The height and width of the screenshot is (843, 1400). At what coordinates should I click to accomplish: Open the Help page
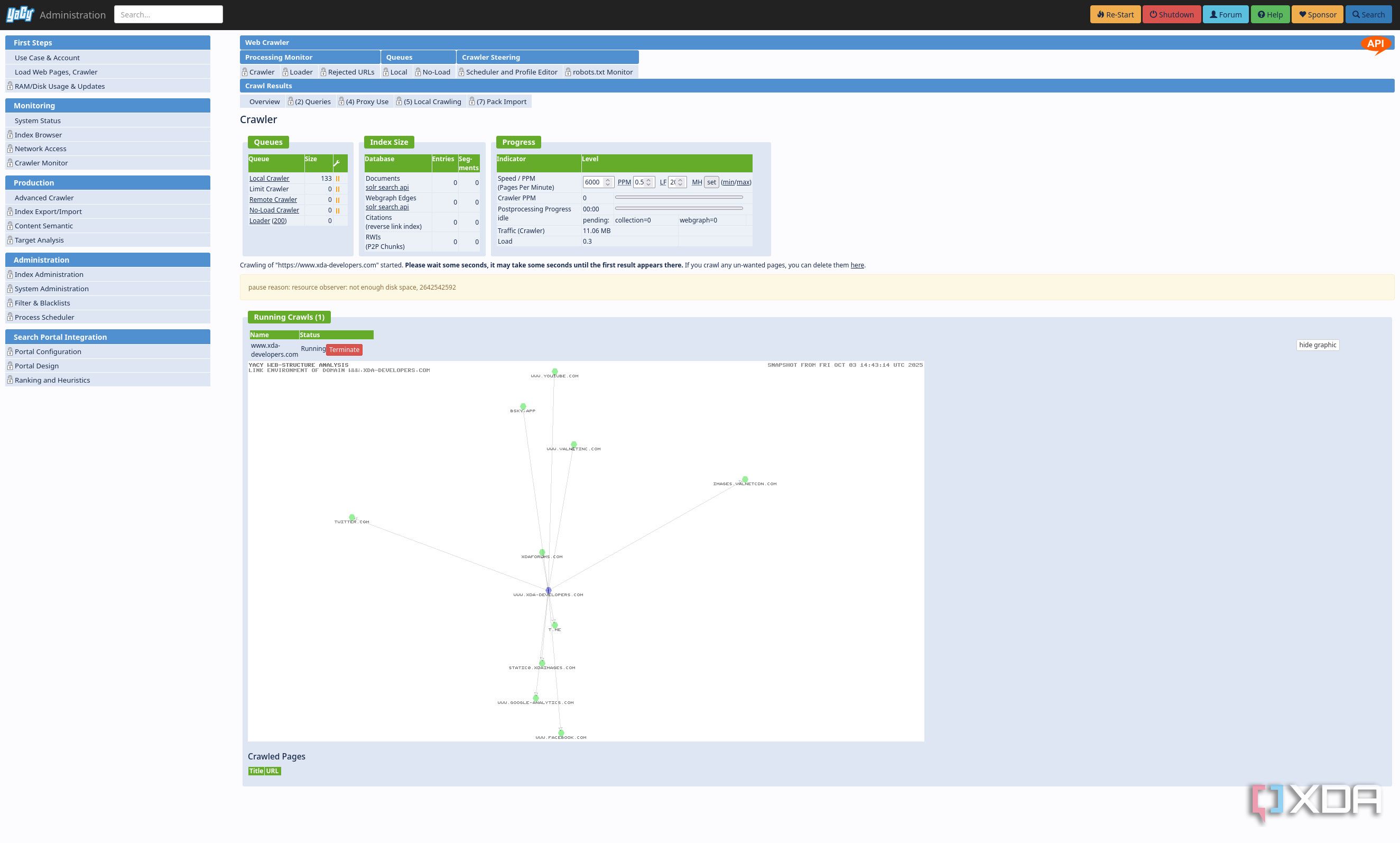pos(1270,14)
